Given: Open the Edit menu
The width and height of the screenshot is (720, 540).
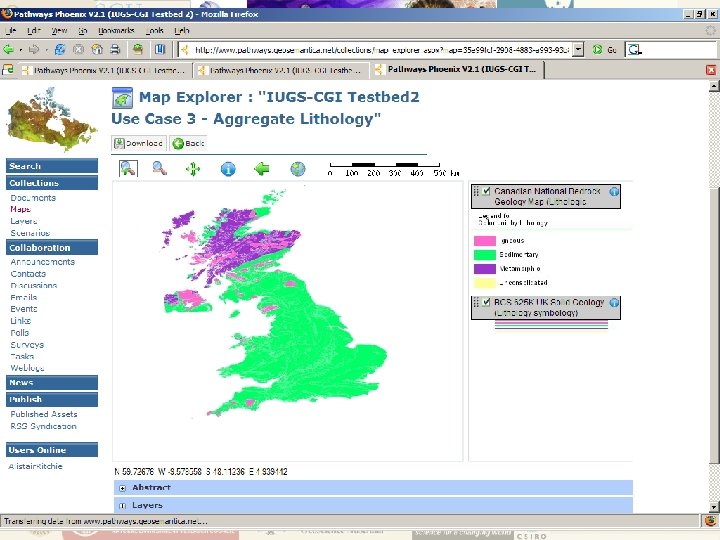Looking at the screenshot, I should point(34,31).
